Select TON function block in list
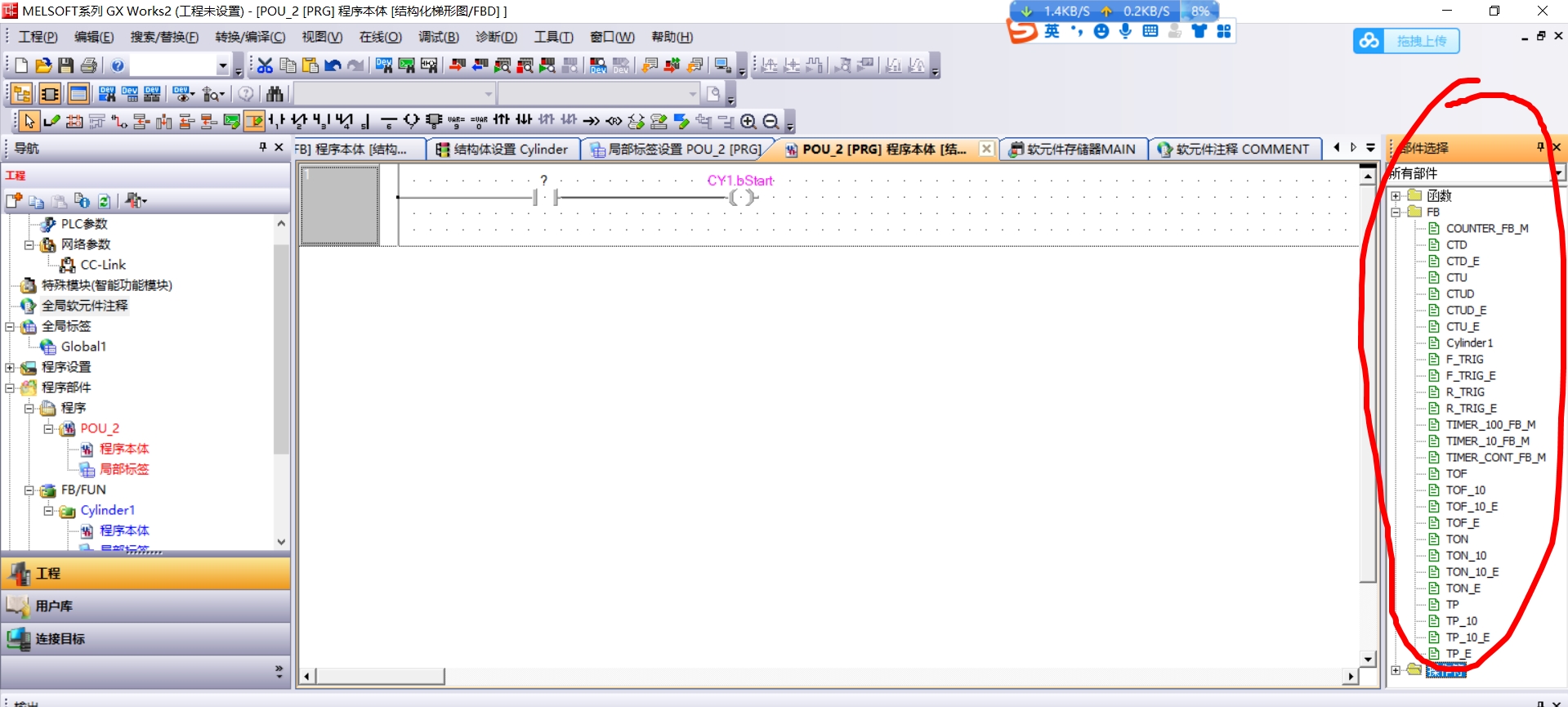Image resolution: width=1568 pixels, height=707 pixels. 1457,539
